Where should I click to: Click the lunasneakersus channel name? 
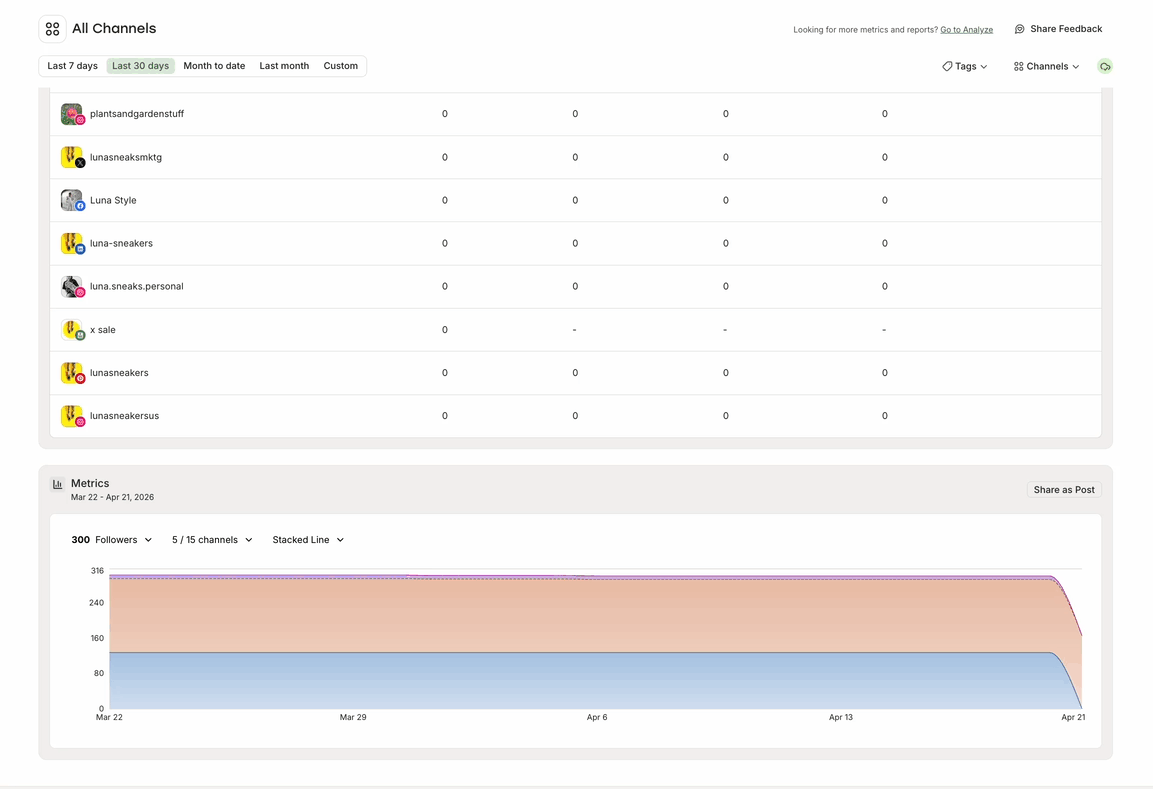tap(124, 416)
